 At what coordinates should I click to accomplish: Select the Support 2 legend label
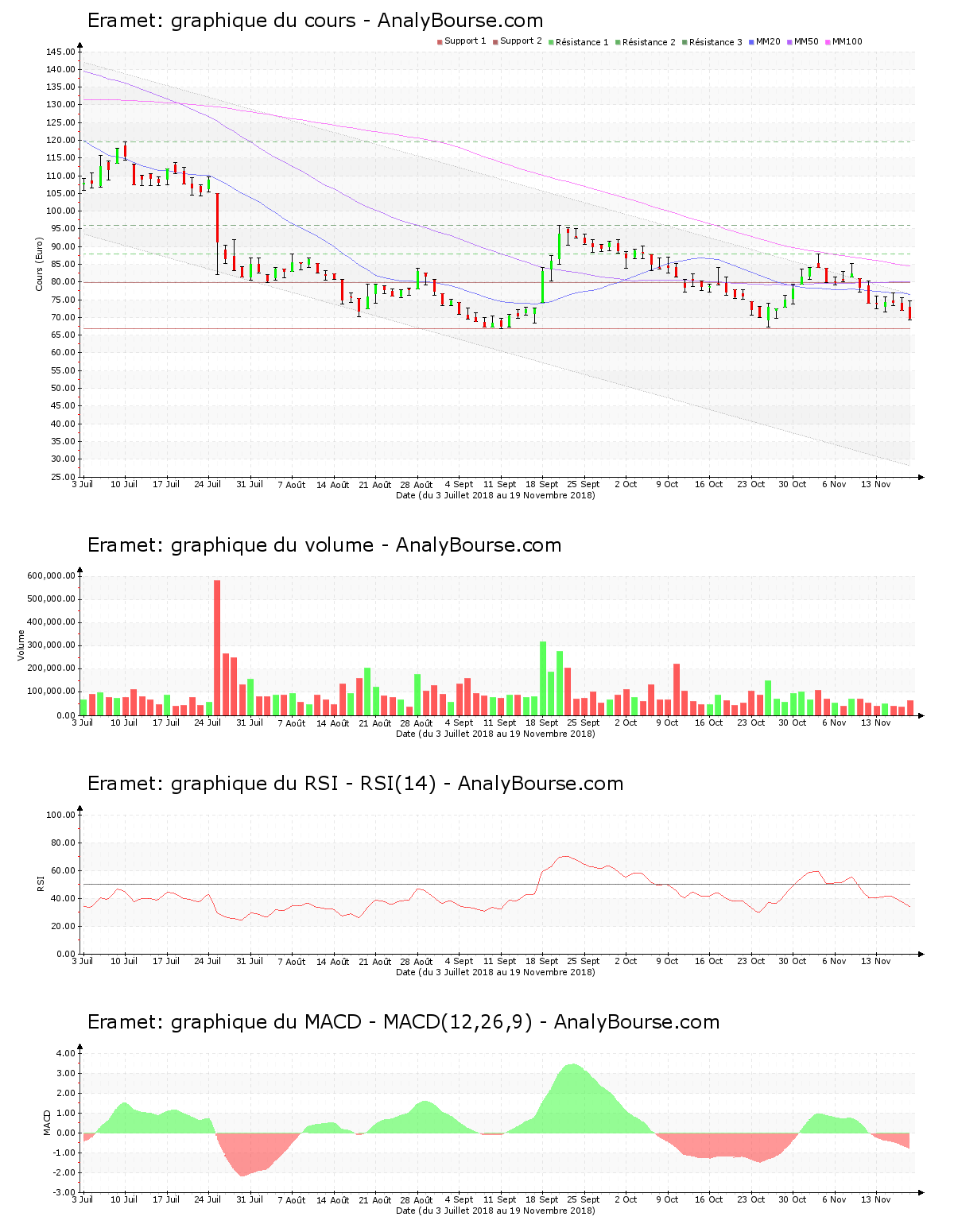521,41
